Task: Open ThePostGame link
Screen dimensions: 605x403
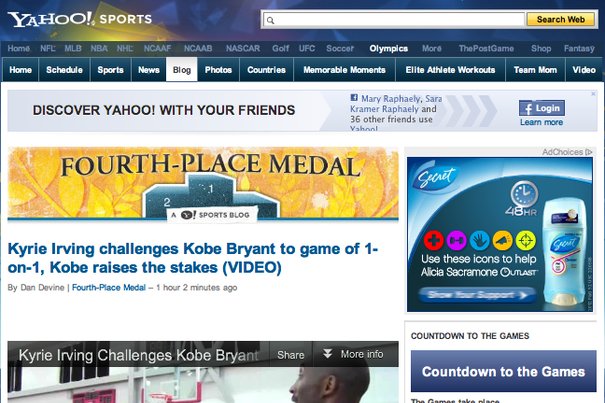Action: [x=486, y=49]
